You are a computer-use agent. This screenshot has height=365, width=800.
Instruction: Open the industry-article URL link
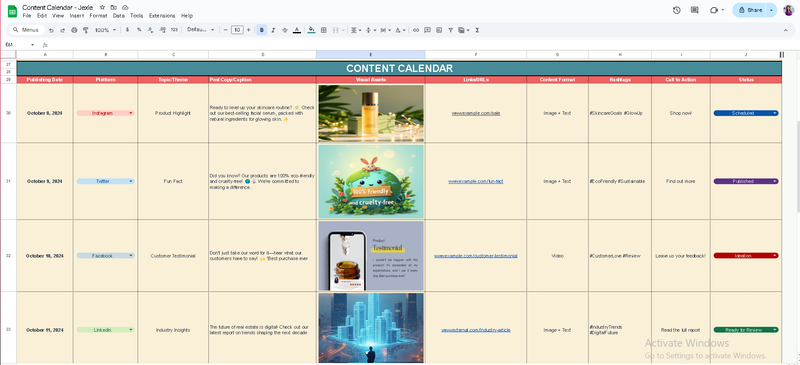coord(476,330)
